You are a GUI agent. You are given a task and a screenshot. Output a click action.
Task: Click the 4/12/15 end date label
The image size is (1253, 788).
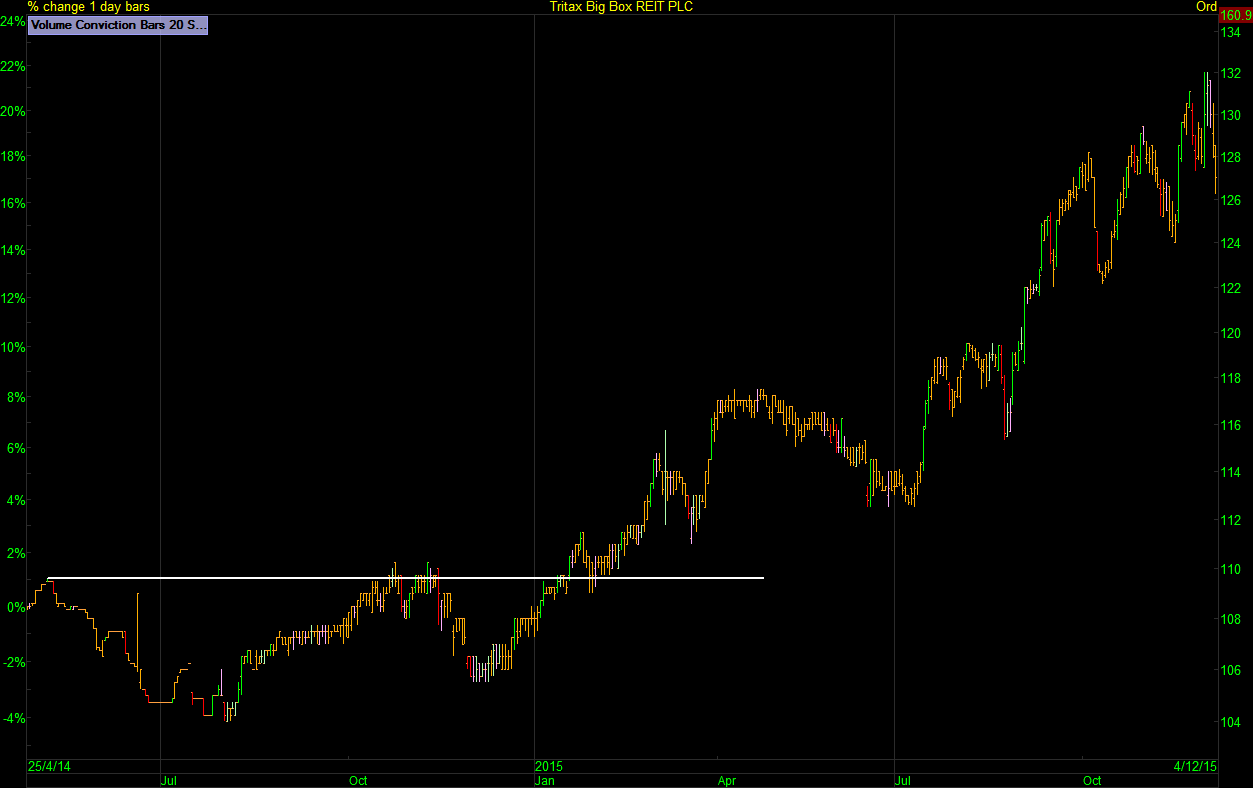coord(1195,767)
